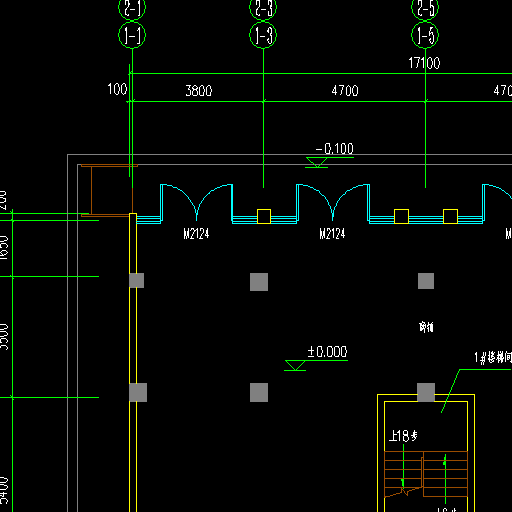
Task: Click the second M2124 door label
Action: point(332,234)
